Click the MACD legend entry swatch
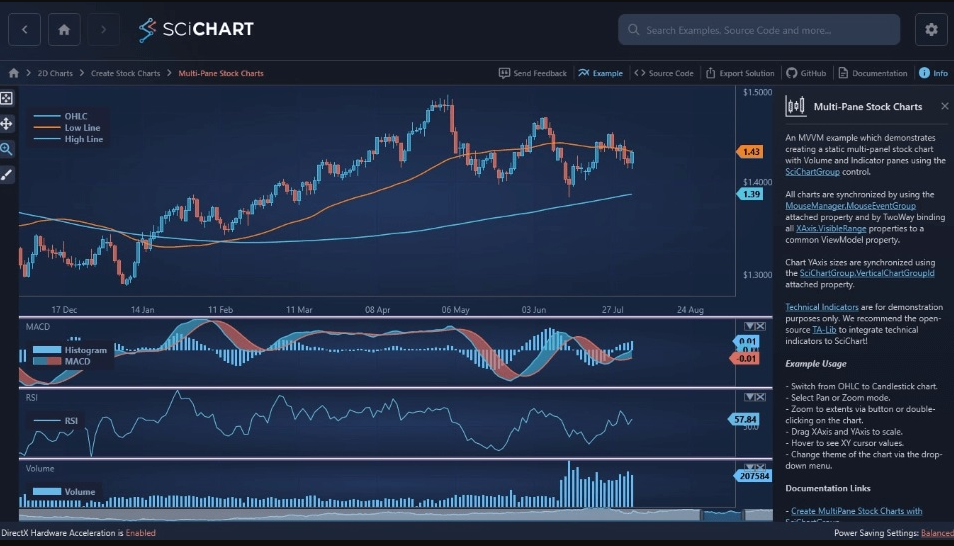This screenshot has height=546, width=954. [47, 361]
